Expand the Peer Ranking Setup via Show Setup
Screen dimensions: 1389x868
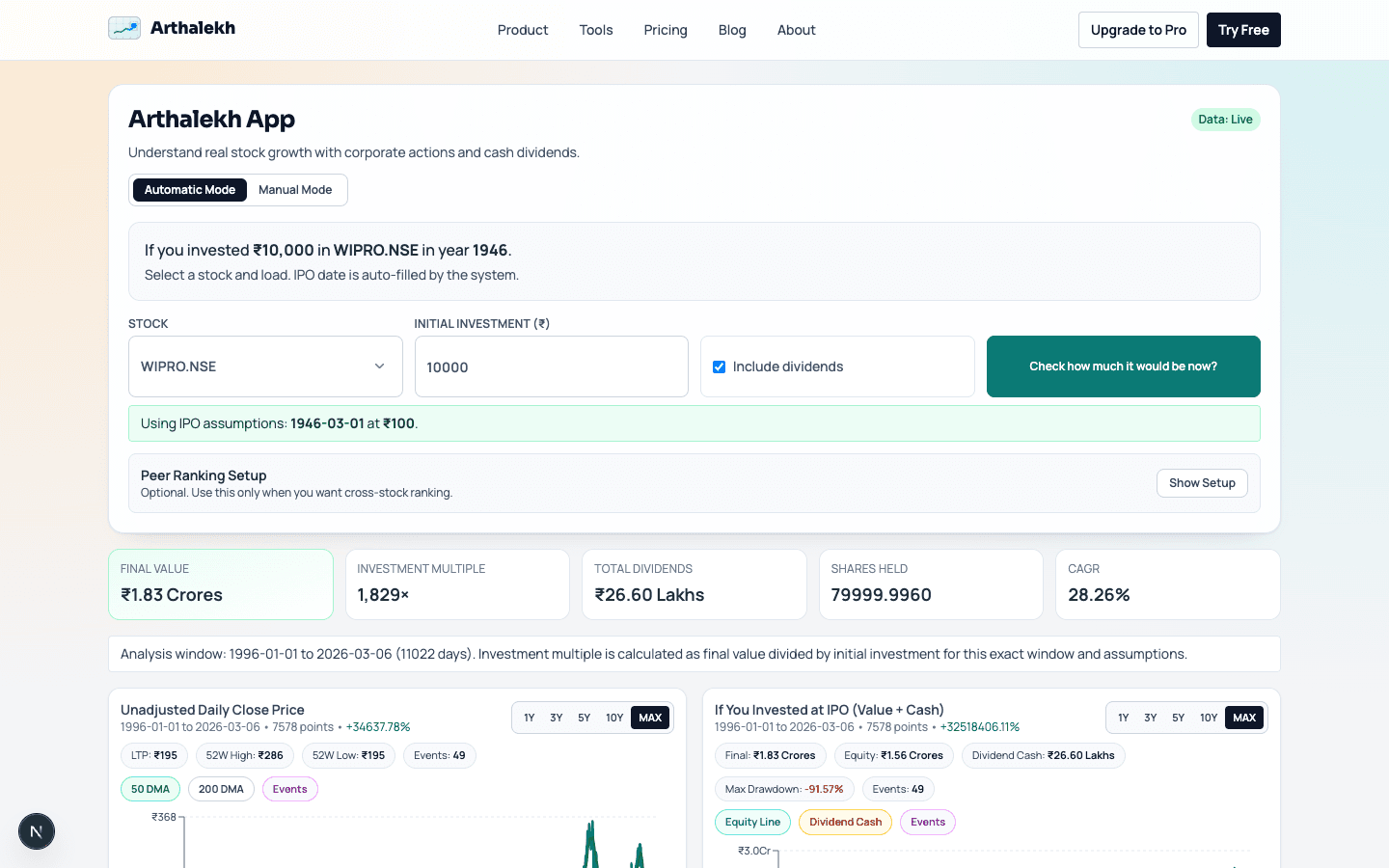pyautogui.click(x=1202, y=483)
